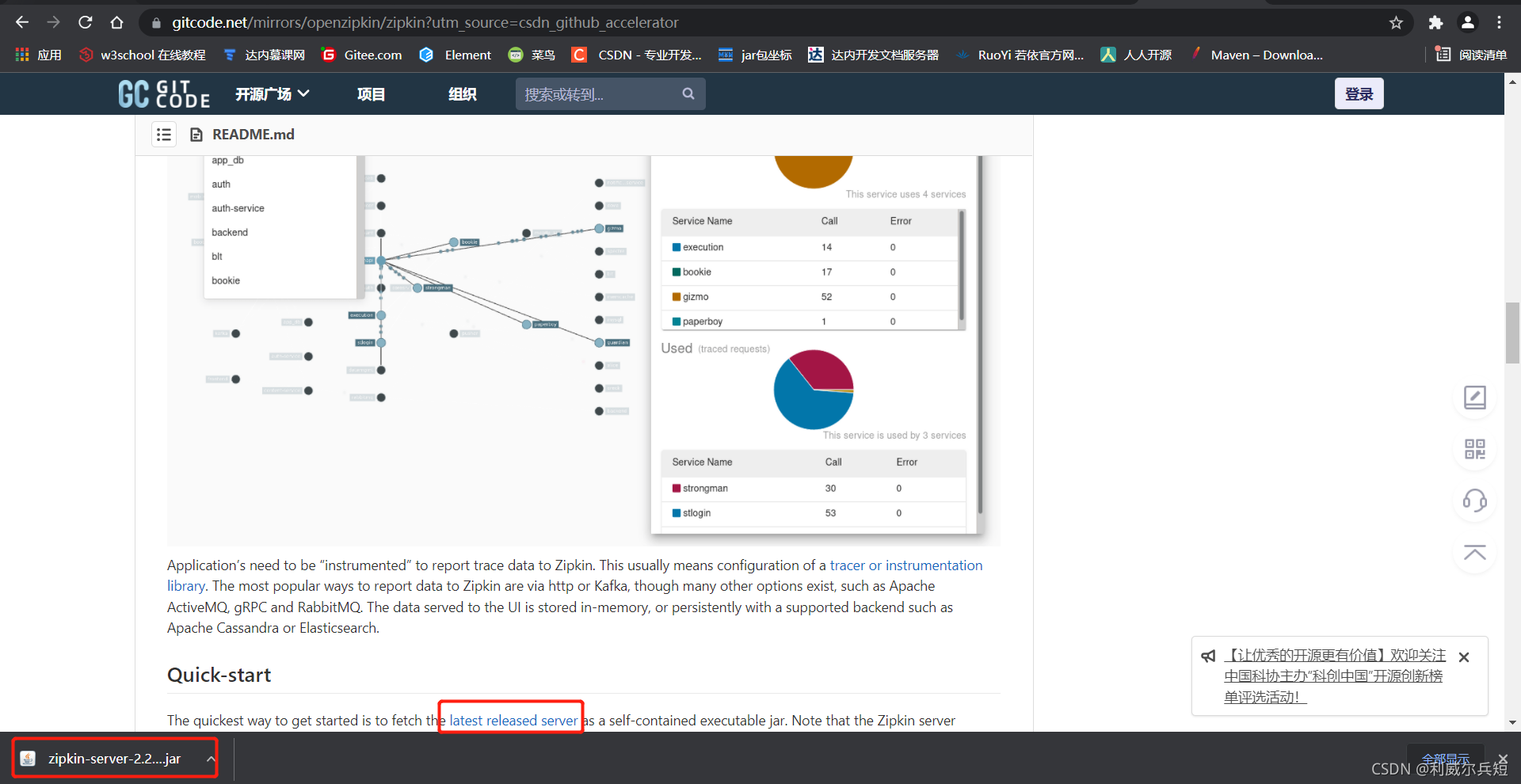Click the page vertical scrollbar thumb
Viewport: 1521px width, 784px height.
coord(1512,333)
